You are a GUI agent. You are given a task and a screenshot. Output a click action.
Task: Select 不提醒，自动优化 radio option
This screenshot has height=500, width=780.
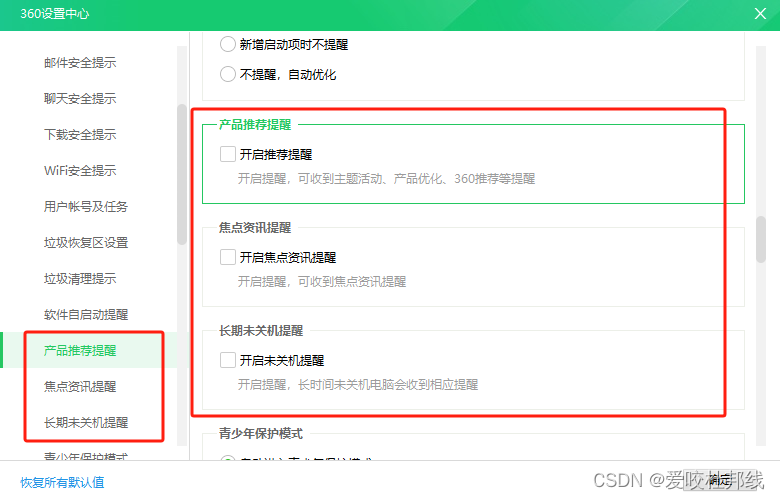pos(228,74)
